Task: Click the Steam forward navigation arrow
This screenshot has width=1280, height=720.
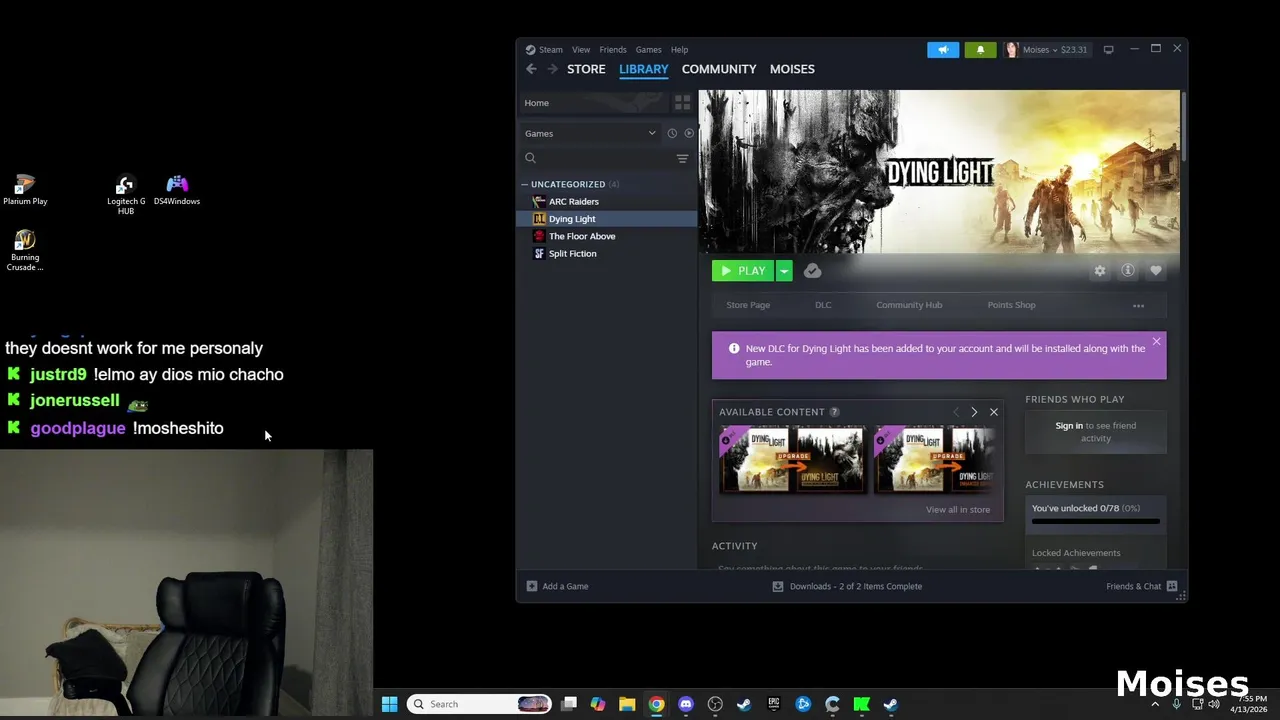Action: point(552,69)
